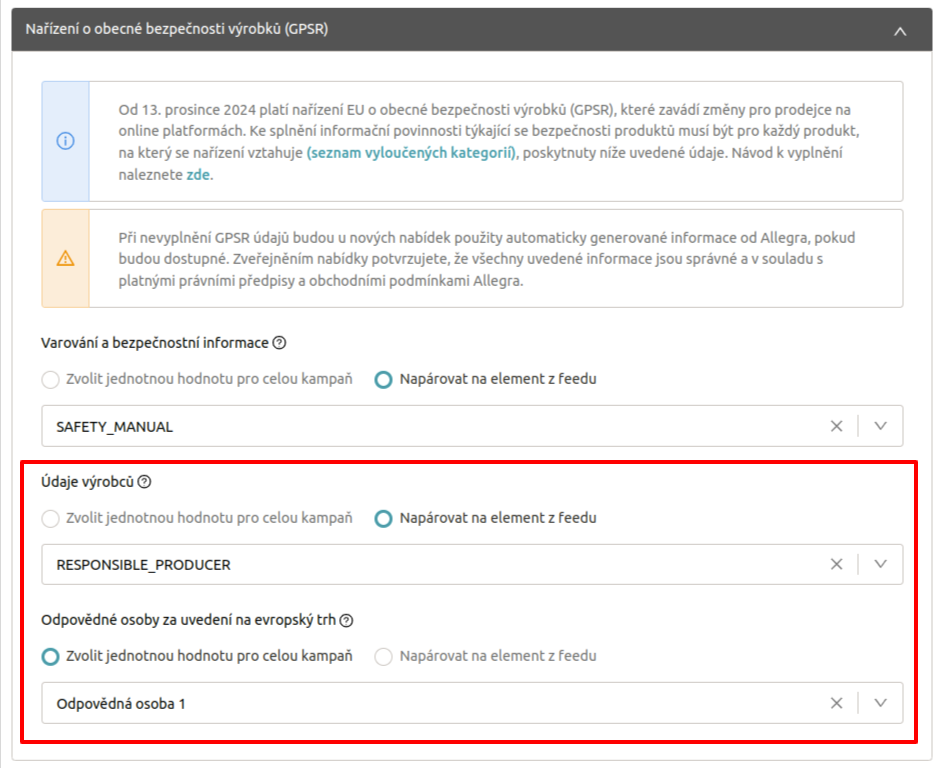The height and width of the screenshot is (768, 940).
Task: Clear the RESPONSIBLE_PRODUCER selection with X
Action: click(x=836, y=564)
